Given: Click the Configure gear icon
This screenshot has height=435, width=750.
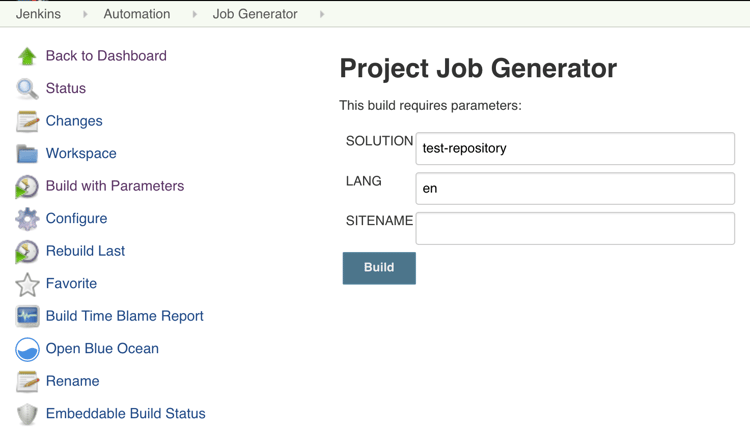Looking at the screenshot, I should (x=27, y=219).
